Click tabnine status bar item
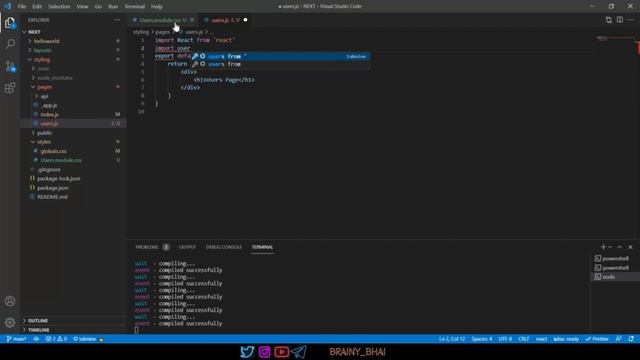This screenshot has height=360, width=640. click(85, 339)
